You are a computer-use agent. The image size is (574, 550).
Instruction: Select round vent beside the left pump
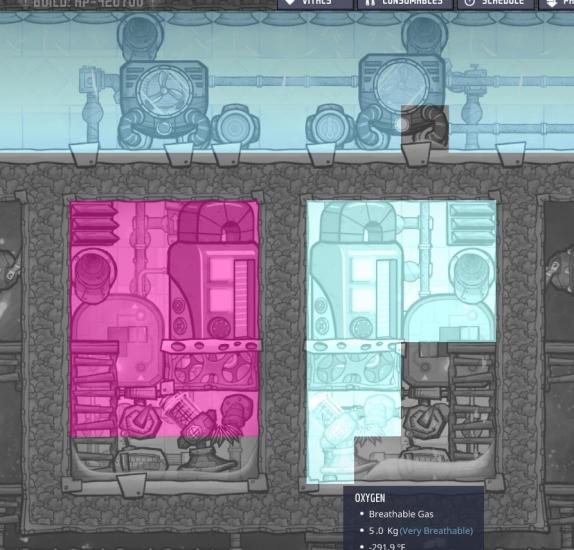[235, 126]
